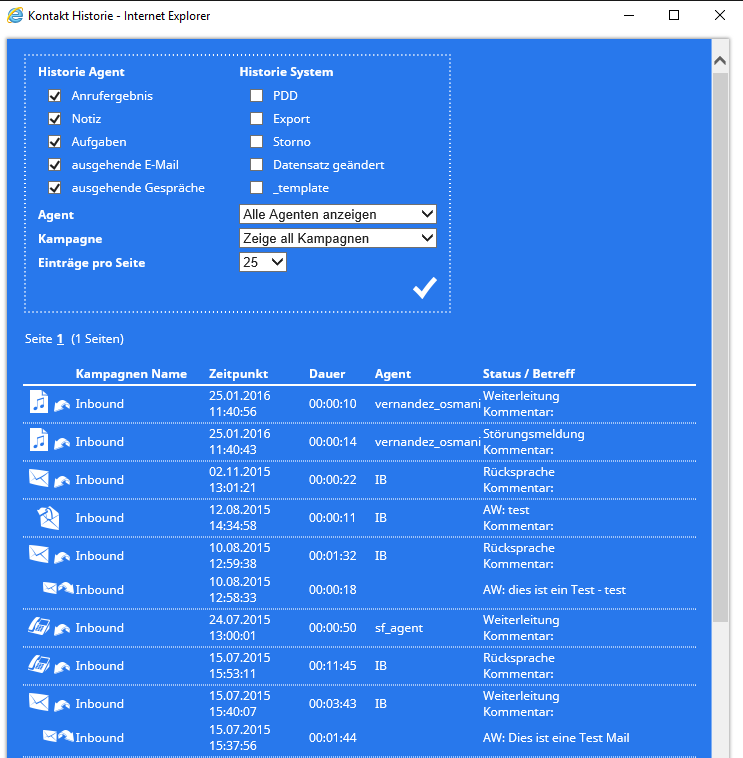Open the Einträge pro Seite dropdown
The width and height of the screenshot is (743, 758).
(x=263, y=262)
